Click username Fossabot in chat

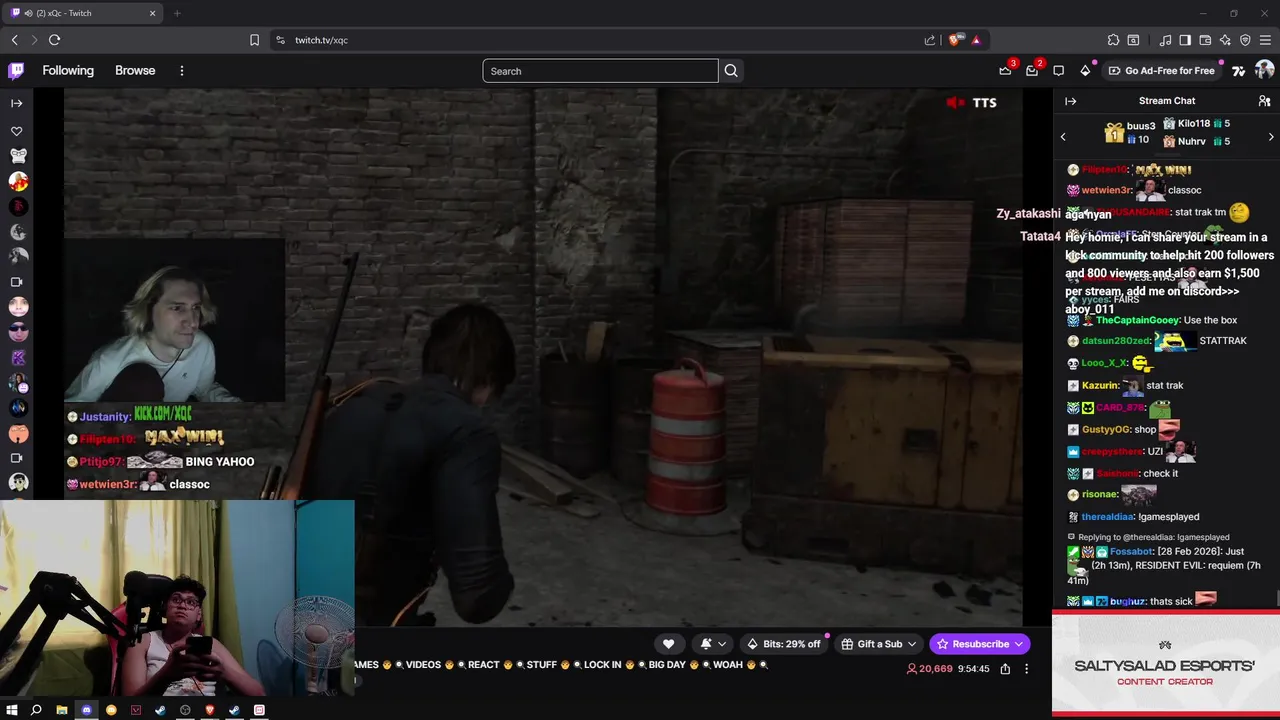(1131, 552)
